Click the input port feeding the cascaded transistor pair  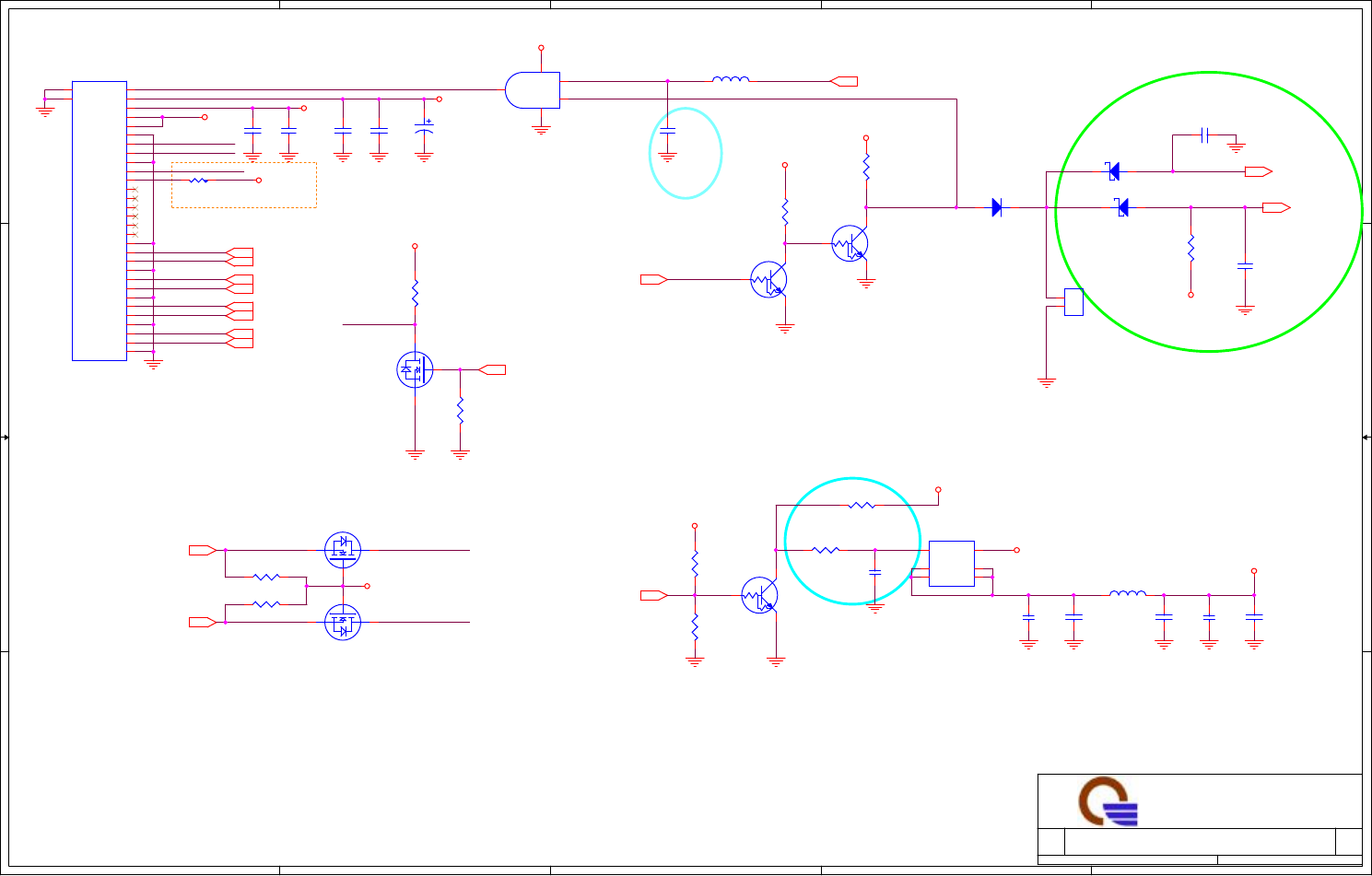[654, 279]
